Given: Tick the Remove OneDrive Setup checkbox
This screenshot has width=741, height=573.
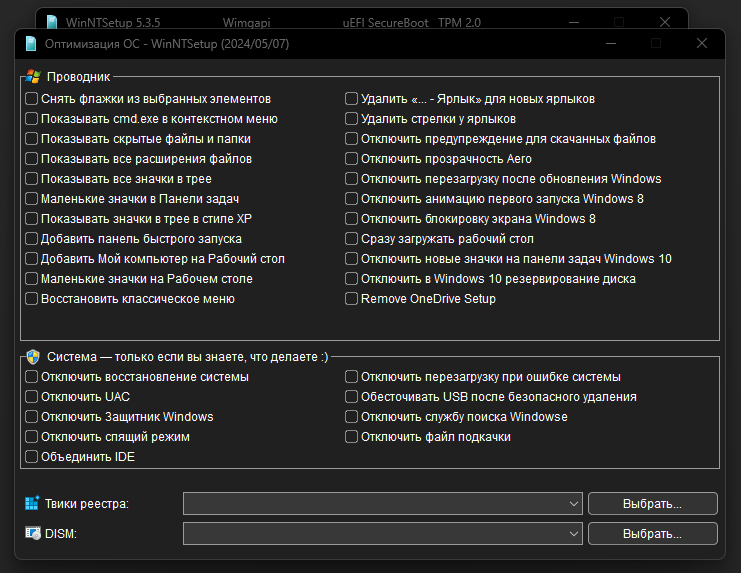Looking at the screenshot, I should [351, 299].
